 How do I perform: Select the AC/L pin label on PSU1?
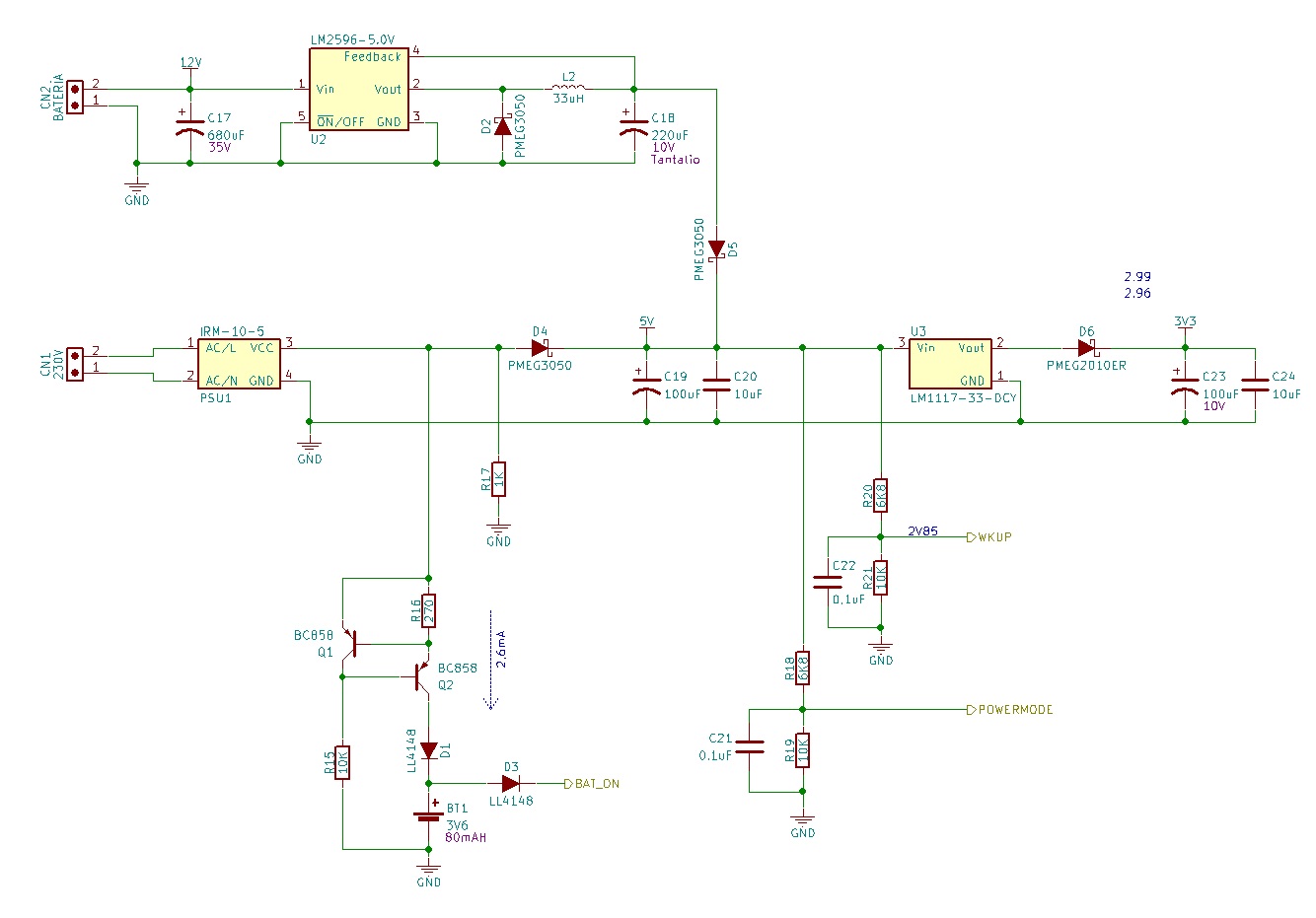[x=221, y=348]
